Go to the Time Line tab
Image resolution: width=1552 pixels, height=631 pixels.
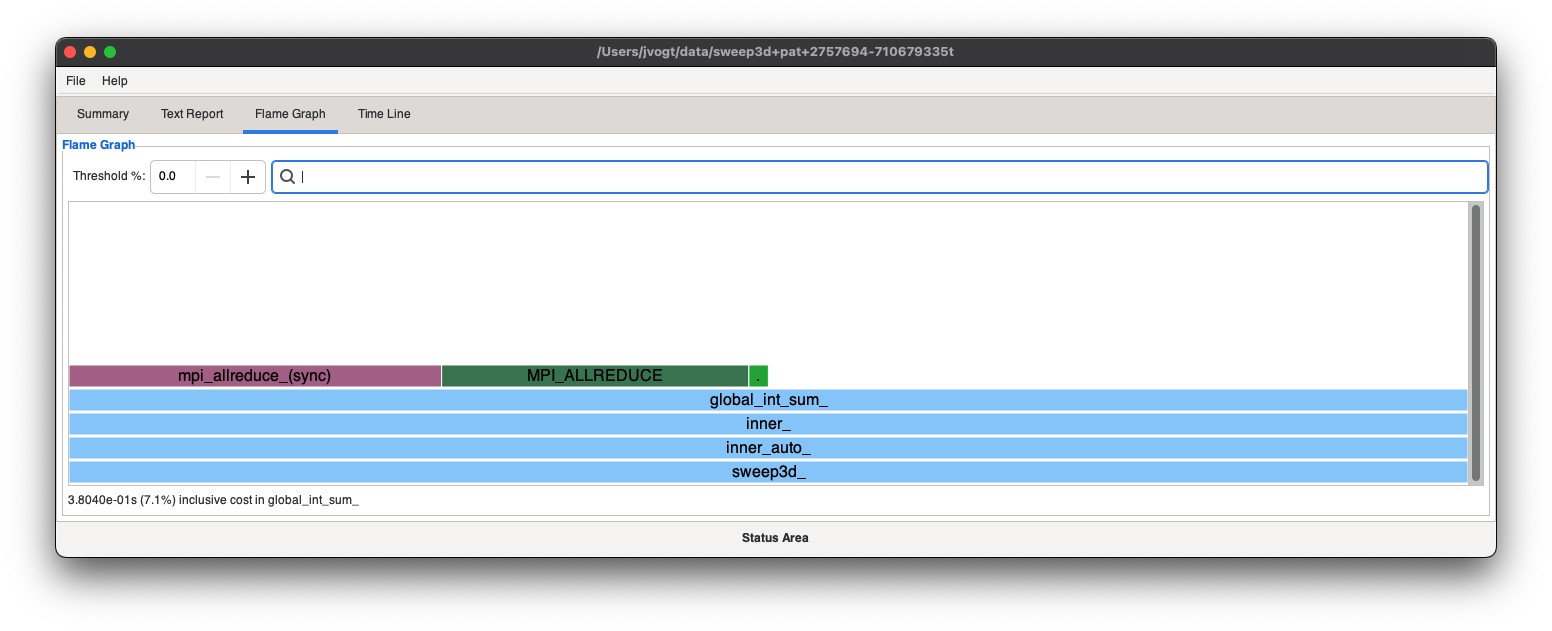tap(384, 114)
